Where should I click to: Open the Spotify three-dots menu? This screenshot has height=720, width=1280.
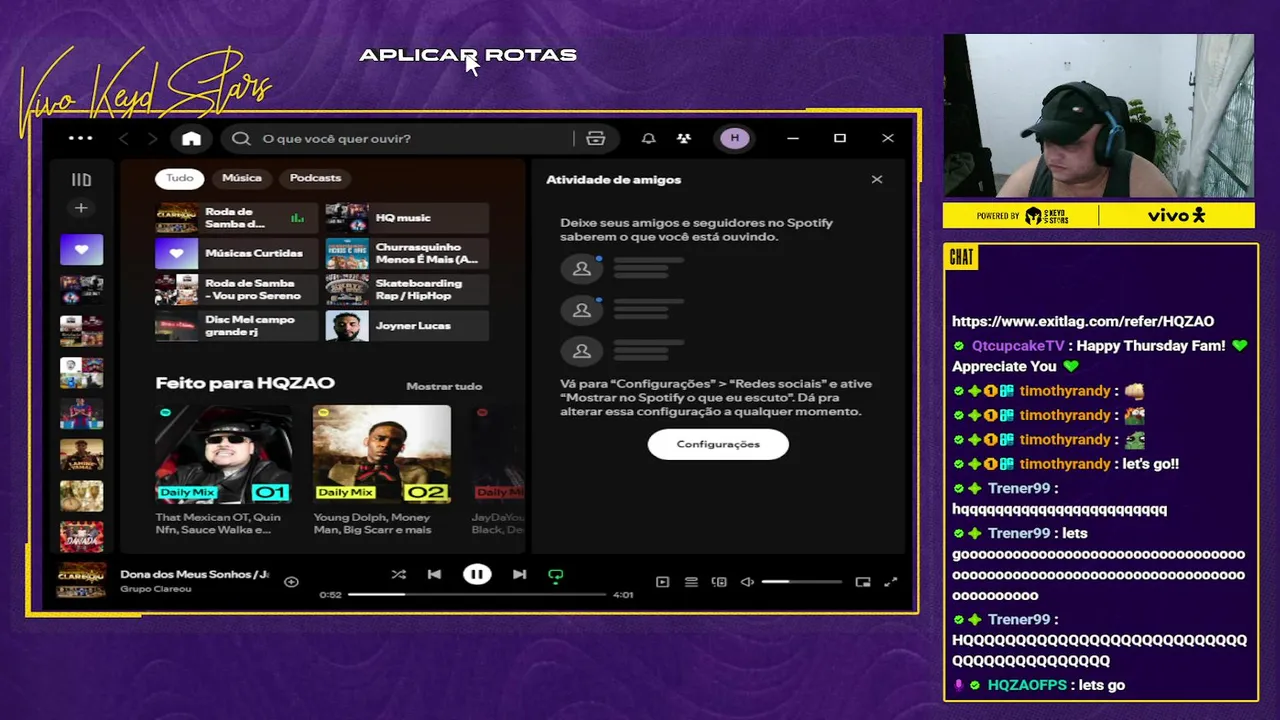click(x=80, y=138)
